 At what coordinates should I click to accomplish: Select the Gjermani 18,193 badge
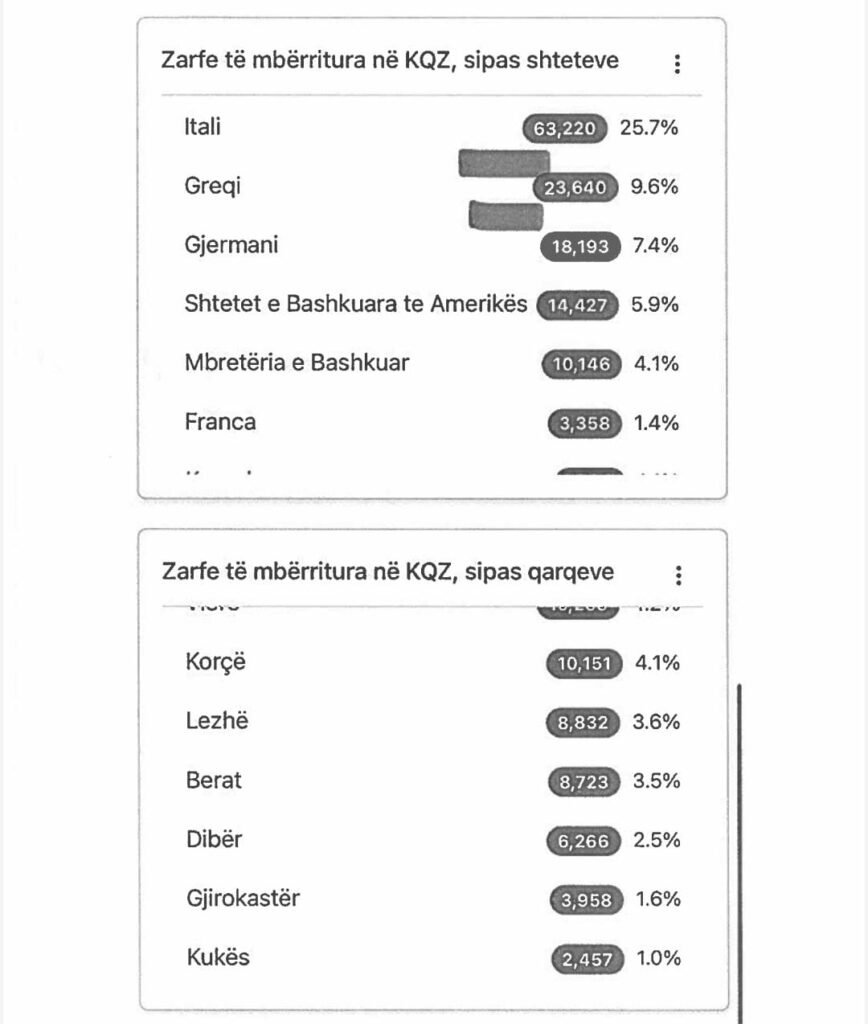pyautogui.click(x=580, y=247)
